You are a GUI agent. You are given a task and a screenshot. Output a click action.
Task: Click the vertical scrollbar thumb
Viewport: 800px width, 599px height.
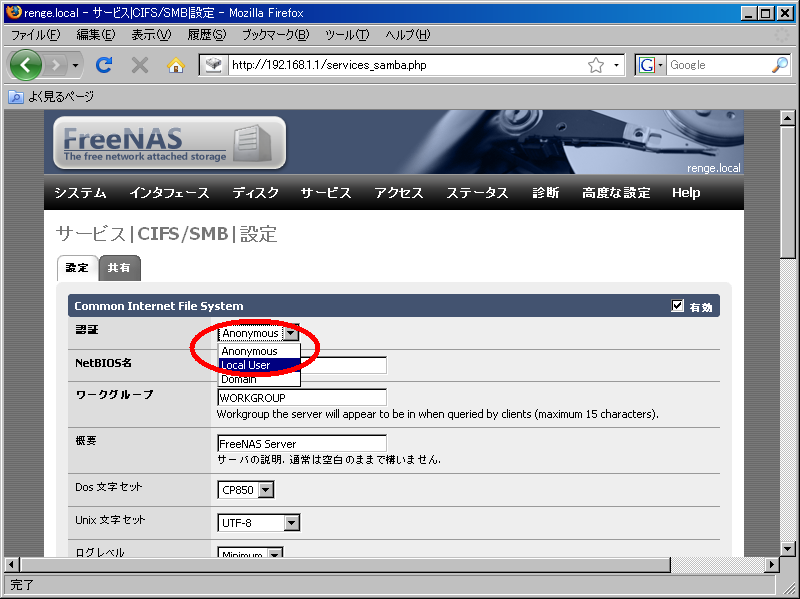coord(787,192)
